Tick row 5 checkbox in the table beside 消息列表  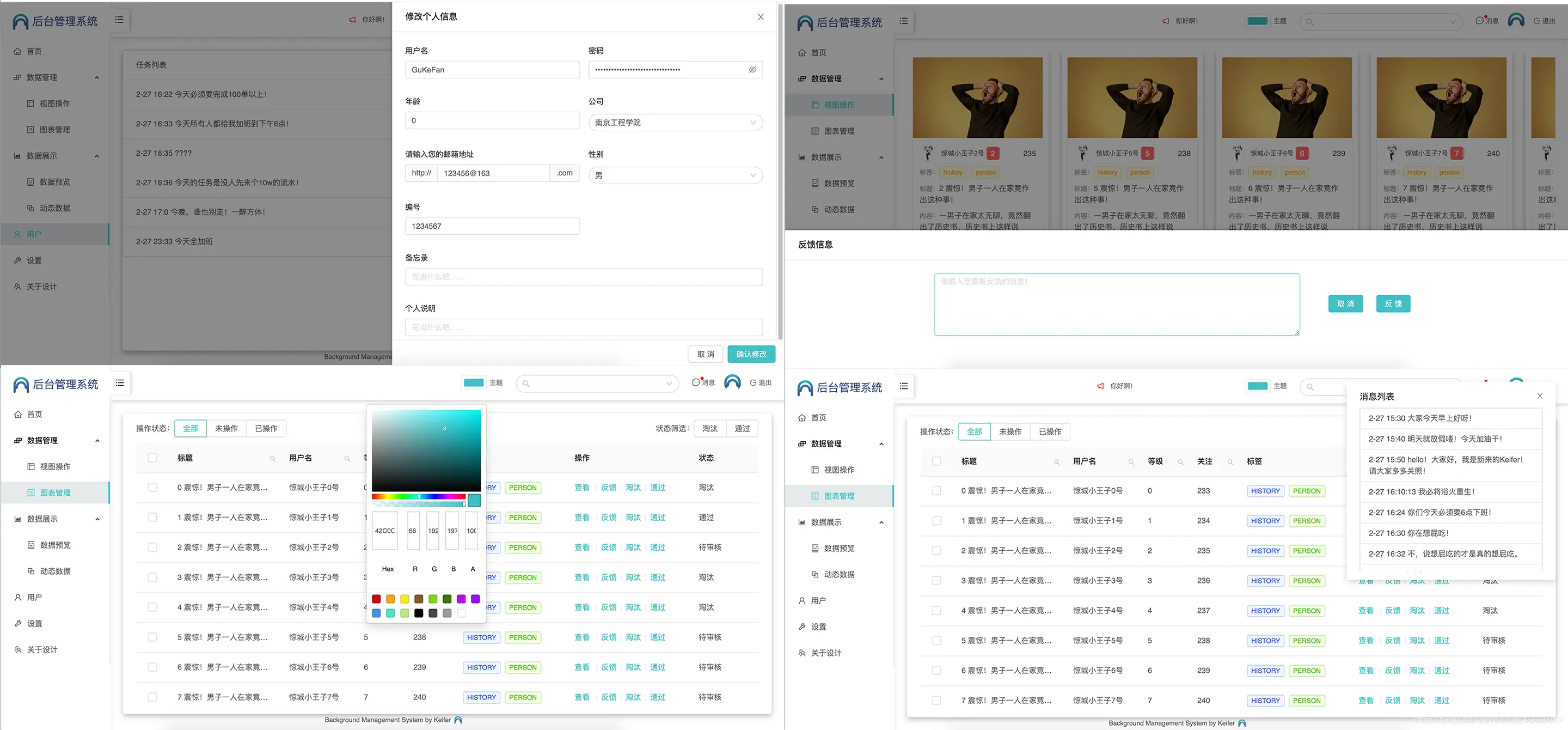point(936,641)
